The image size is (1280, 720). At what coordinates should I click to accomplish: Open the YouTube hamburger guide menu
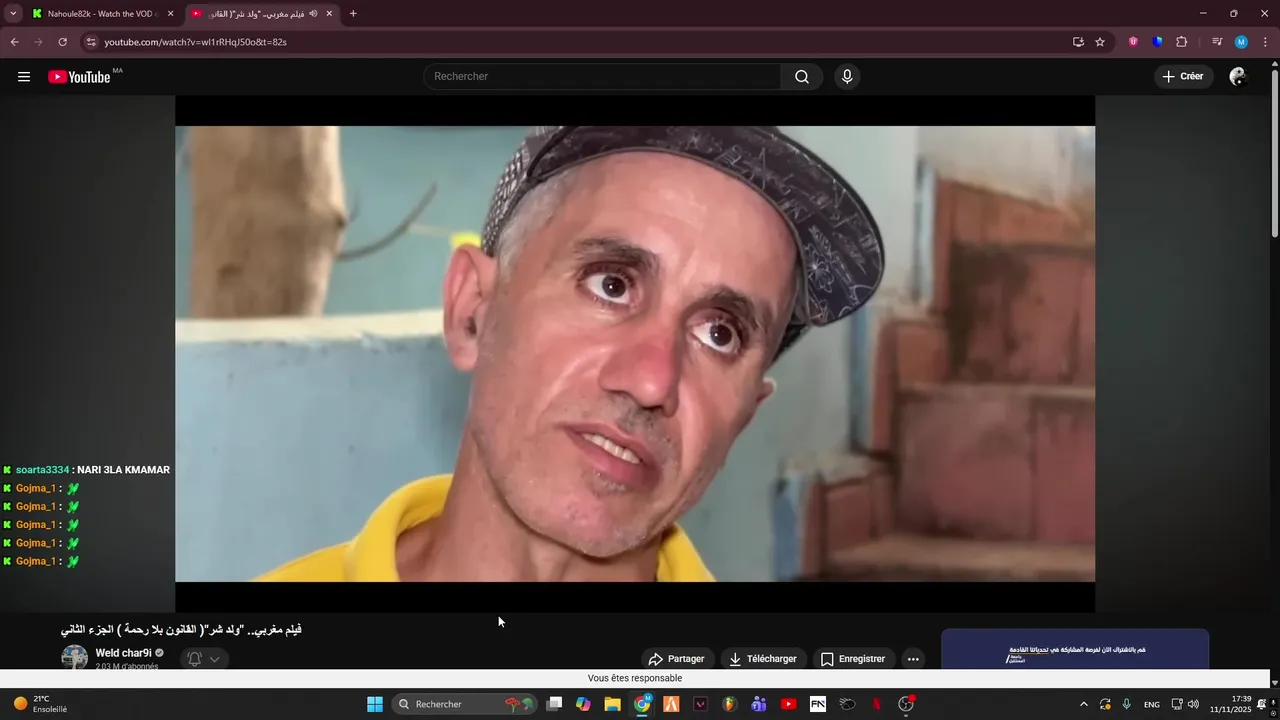pos(24,77)
